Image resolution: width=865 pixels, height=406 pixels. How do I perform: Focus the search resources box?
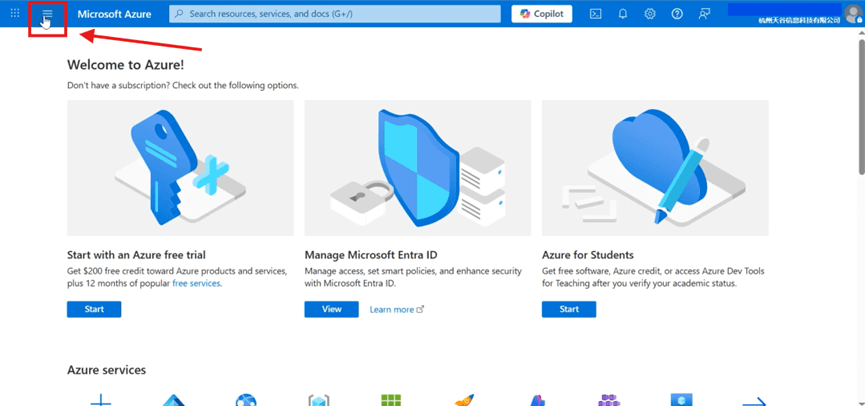pos(335,14)
